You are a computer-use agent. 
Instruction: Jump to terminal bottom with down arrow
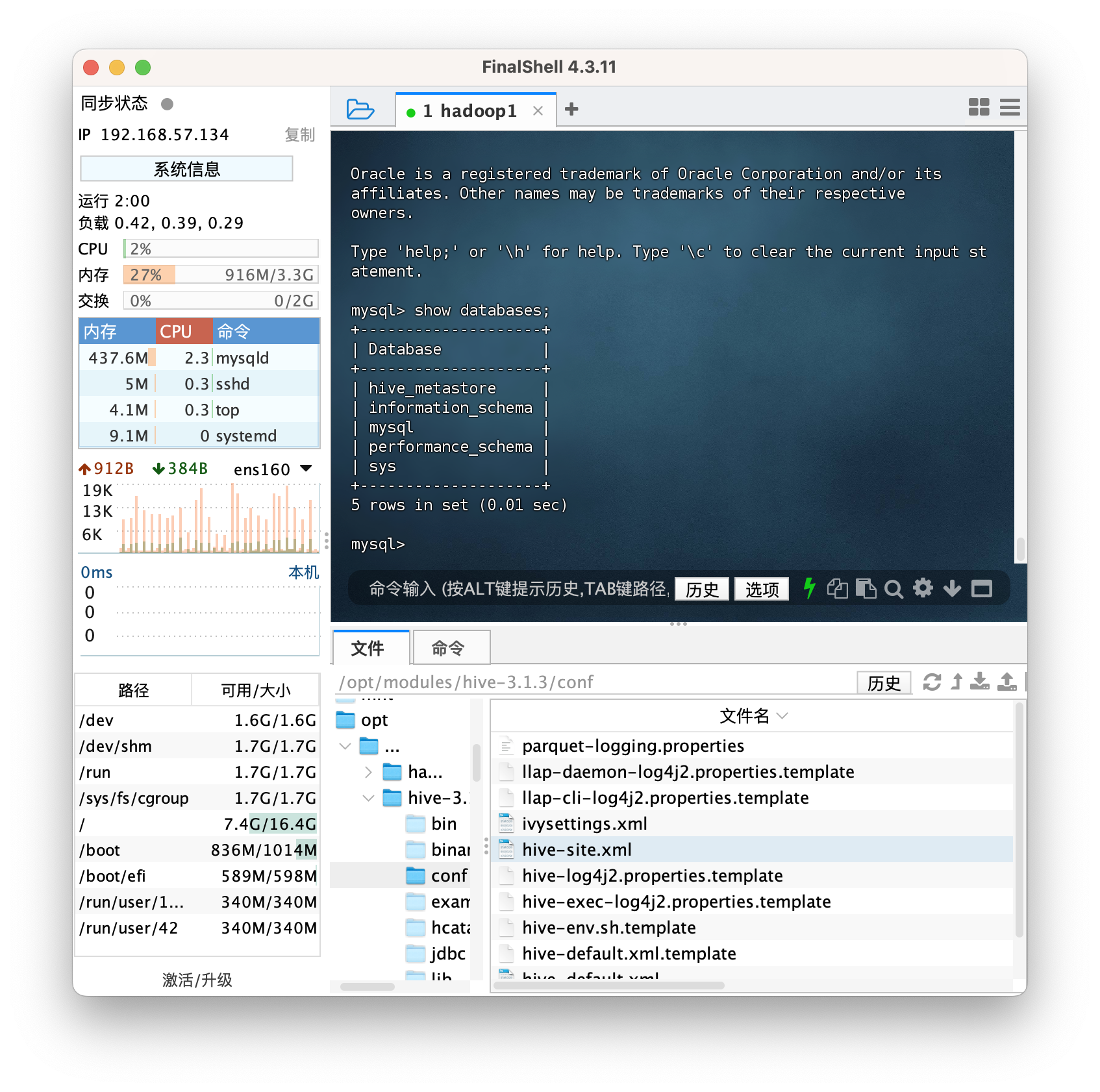click(952, 589)
